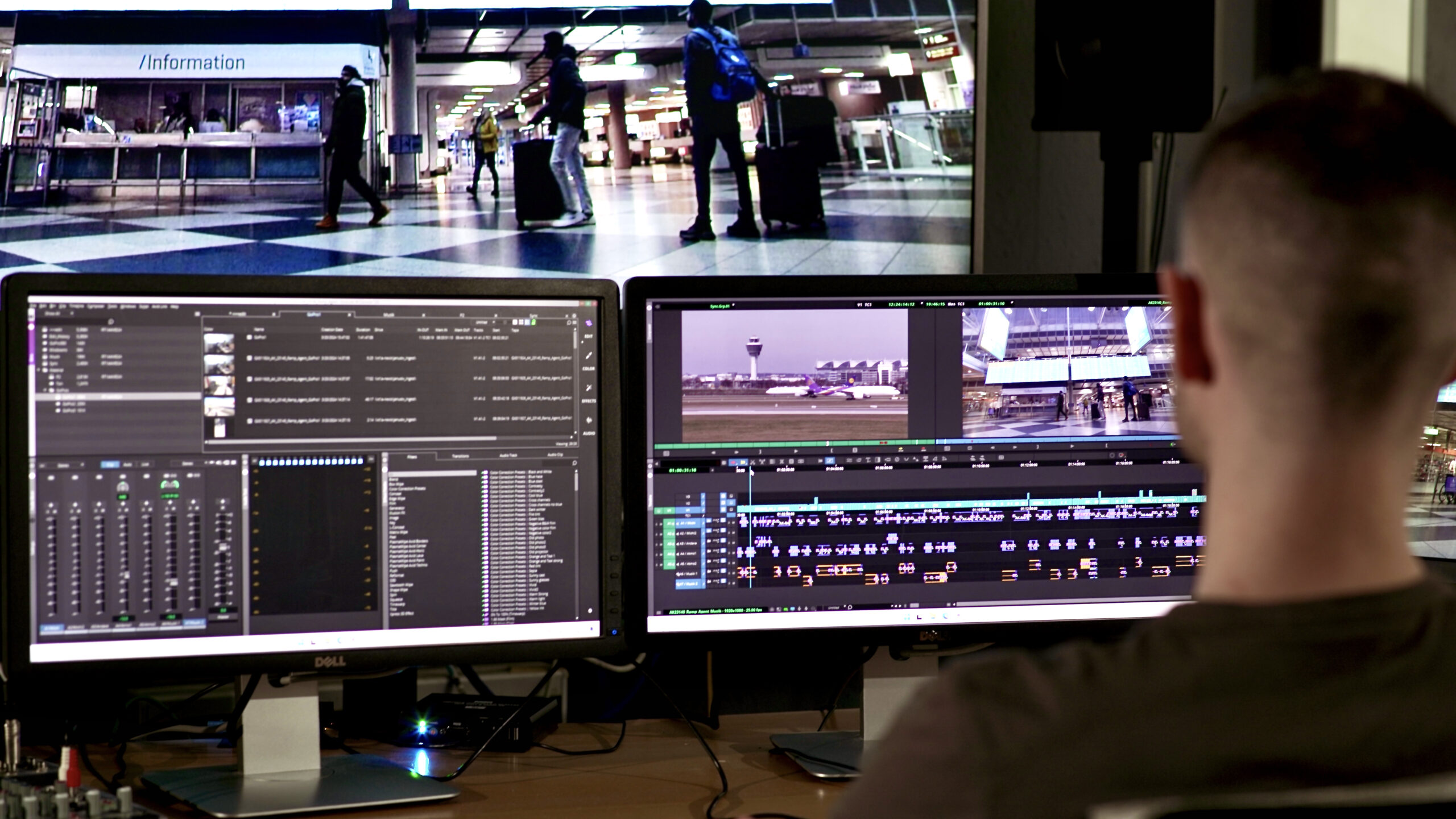Play the record monitor sequence
The width and height of the screenshot is (1456, 819).
pos(1072,446)
